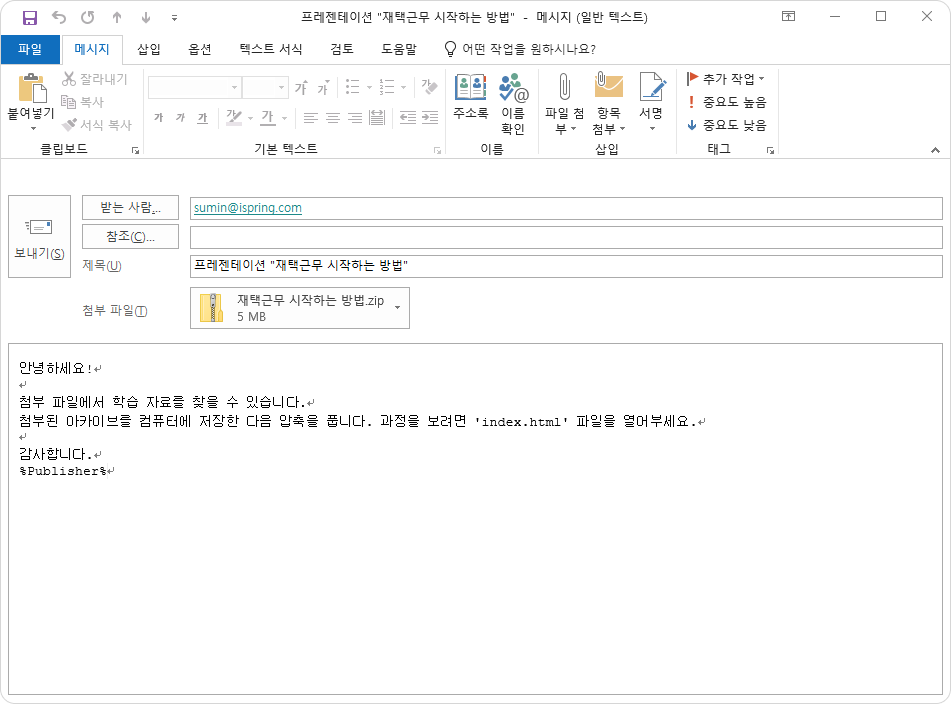Toggle 중요도 낮음 low importance
951x704 pixels.
coord(727,125)
